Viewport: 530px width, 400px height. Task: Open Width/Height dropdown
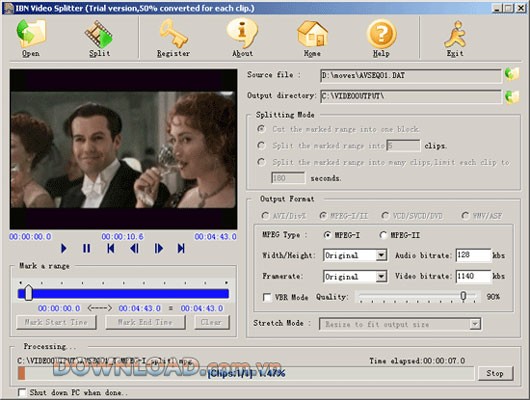pos(381,255)
